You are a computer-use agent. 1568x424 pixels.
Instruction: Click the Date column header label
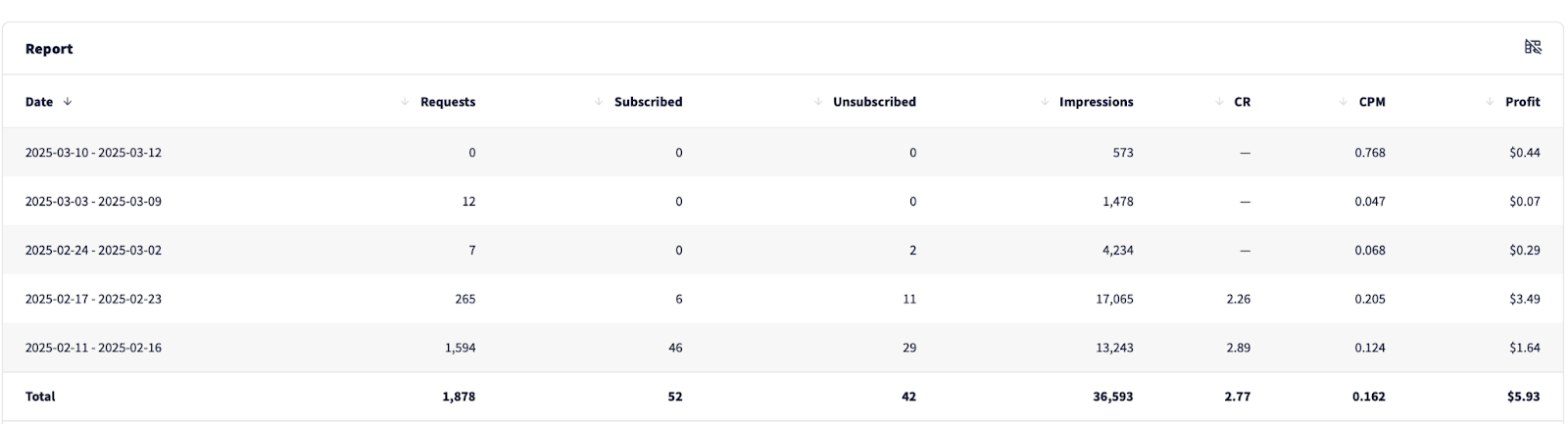point(39,102)
